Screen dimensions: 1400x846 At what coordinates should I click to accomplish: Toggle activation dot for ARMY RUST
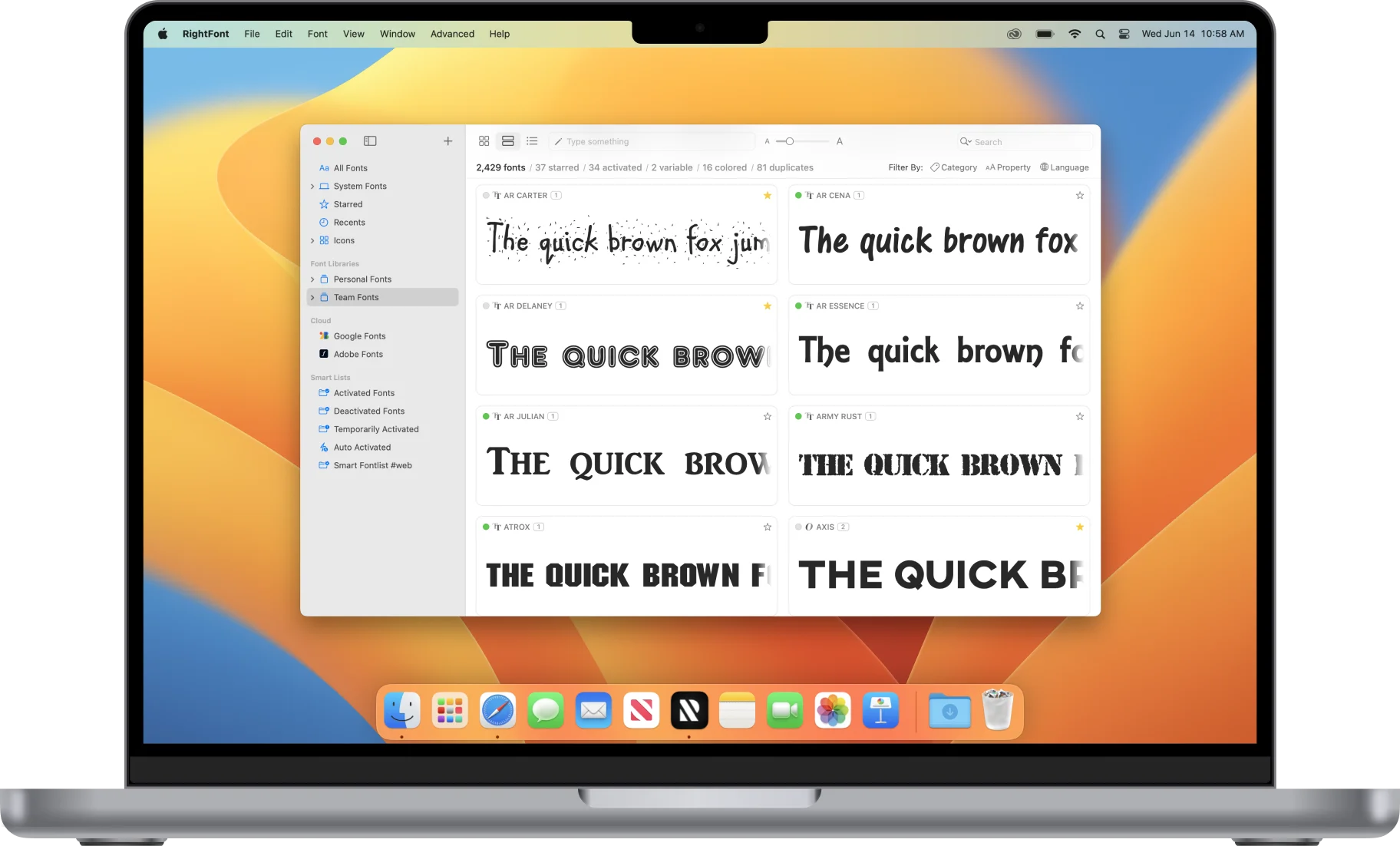pos(798,417)
